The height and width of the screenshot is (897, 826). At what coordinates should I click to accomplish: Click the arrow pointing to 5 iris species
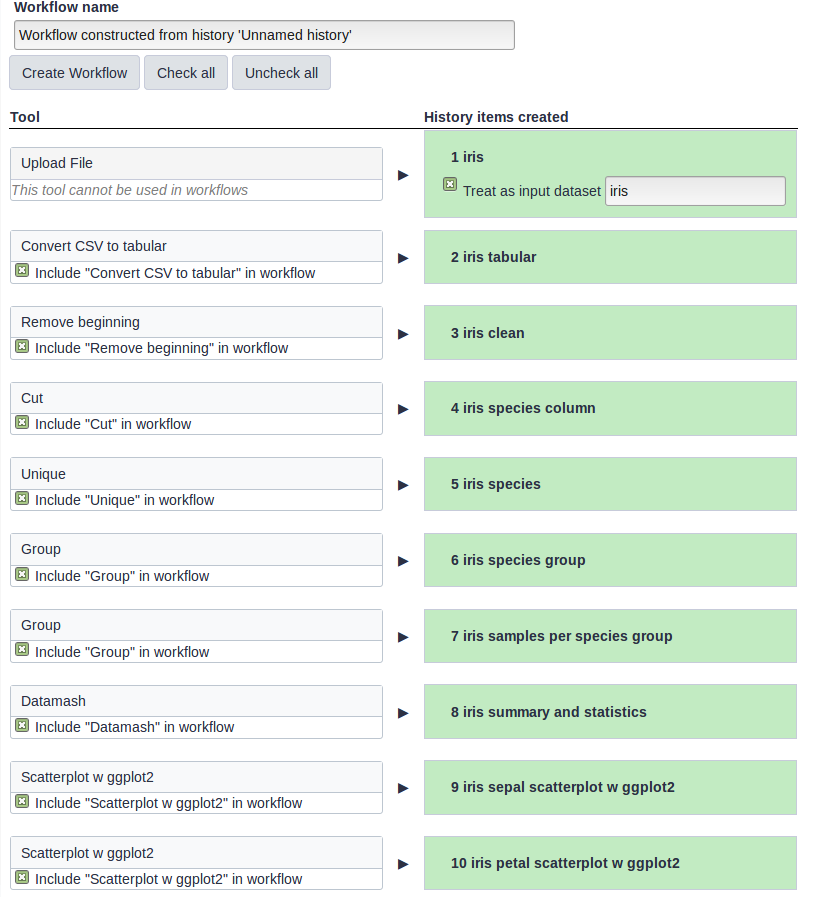click(403, 485)
